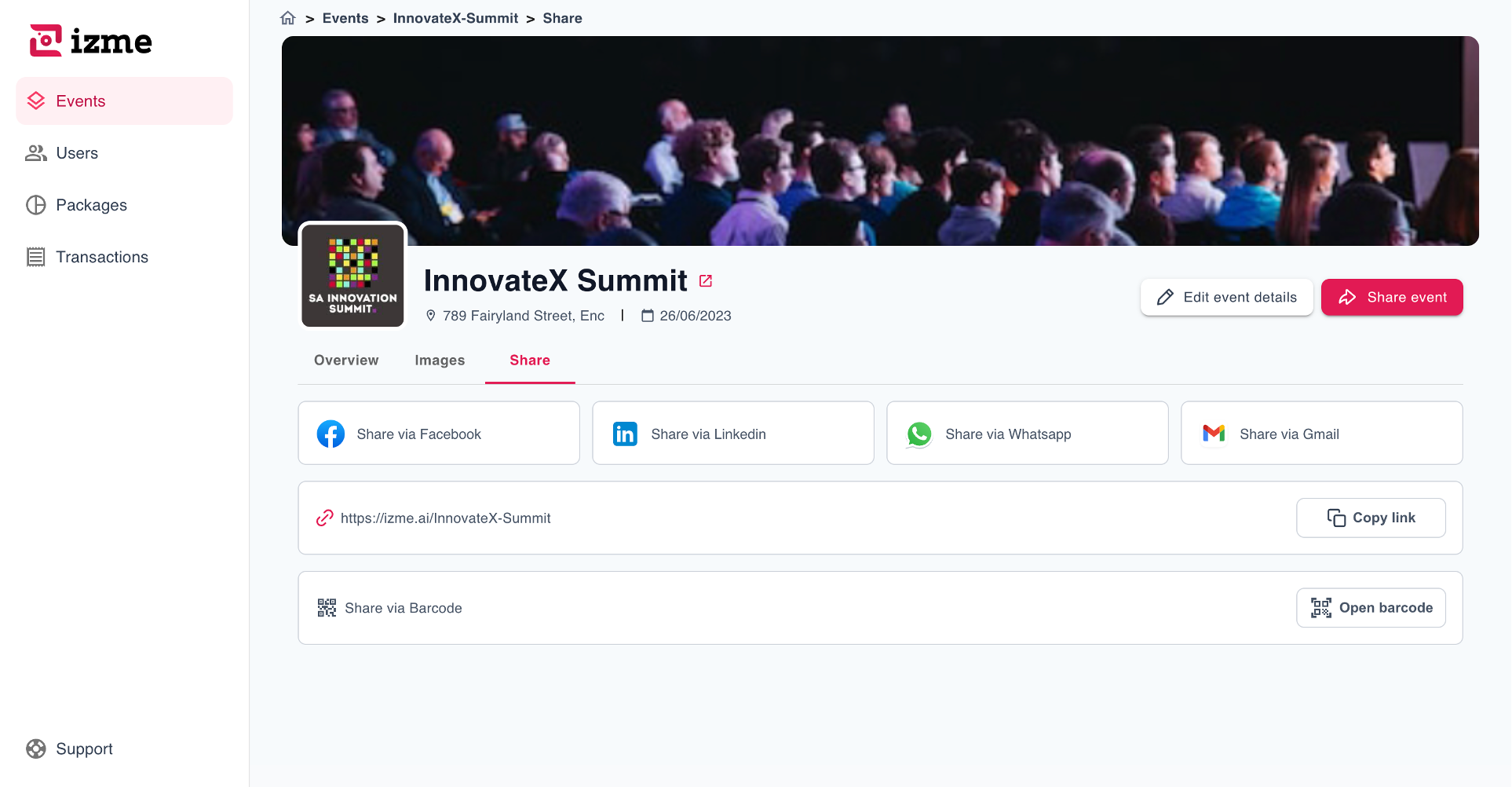Go to Packages in the sidebar

pos(91,205)
